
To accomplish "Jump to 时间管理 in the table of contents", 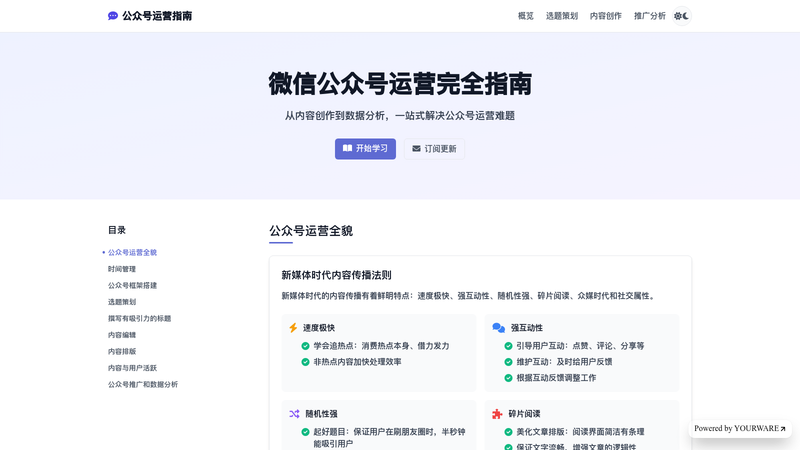I will [x=121, y=269].
